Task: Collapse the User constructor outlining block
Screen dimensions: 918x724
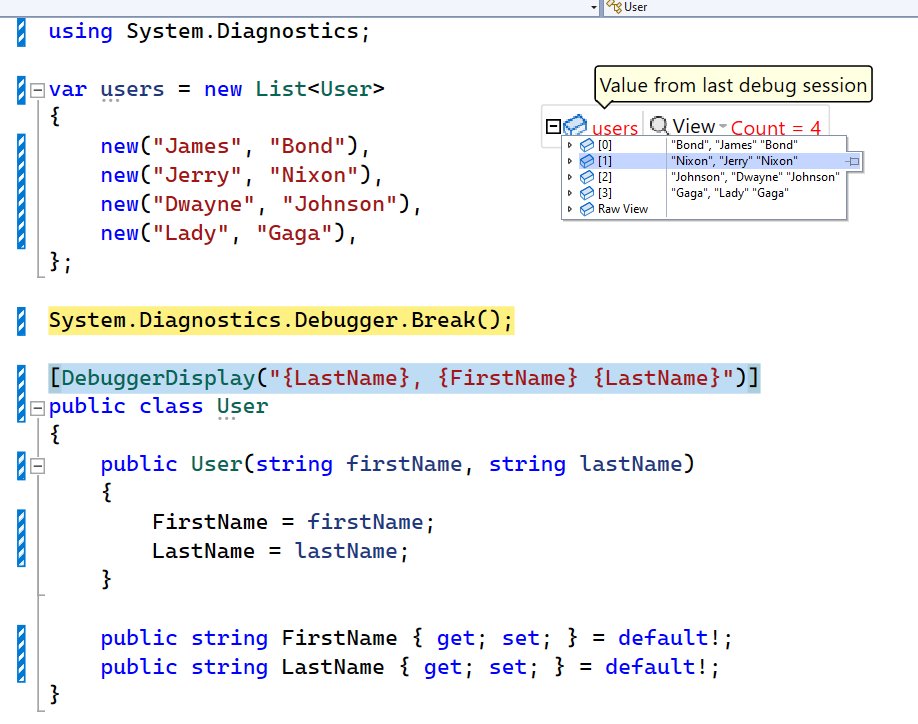Action: [37, 466]
